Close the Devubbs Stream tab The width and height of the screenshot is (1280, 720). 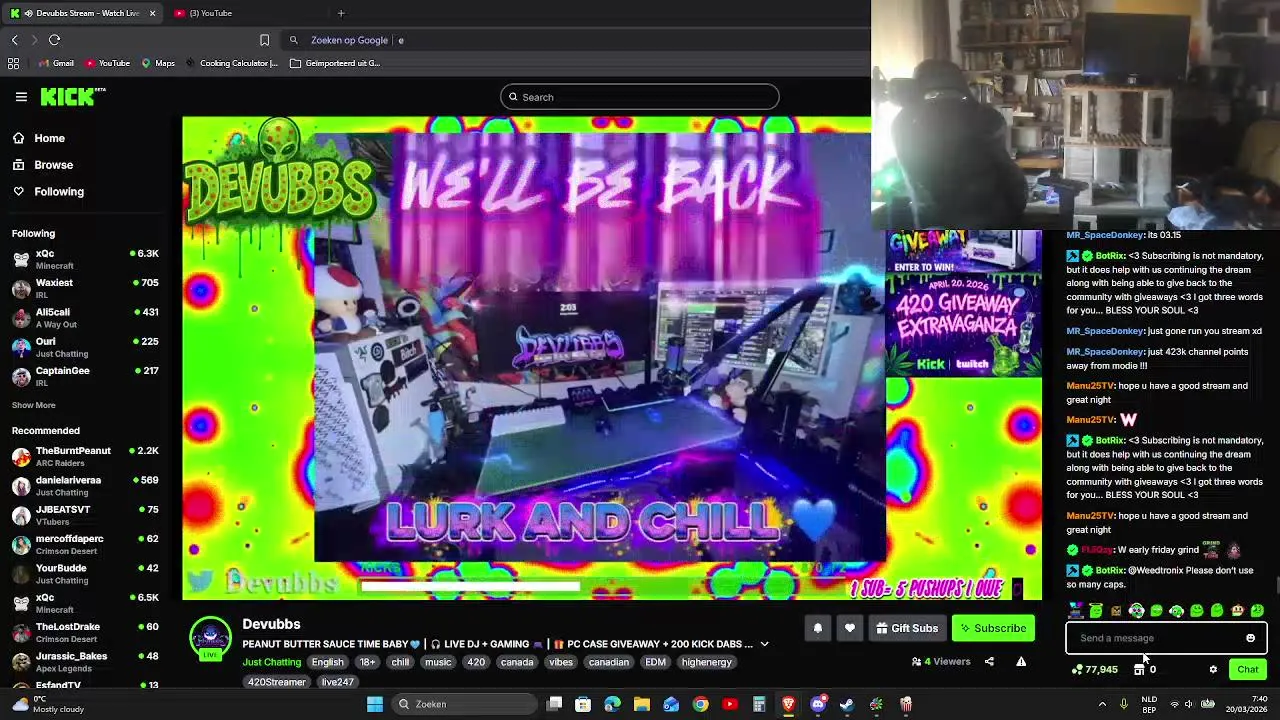click(152, 13)
